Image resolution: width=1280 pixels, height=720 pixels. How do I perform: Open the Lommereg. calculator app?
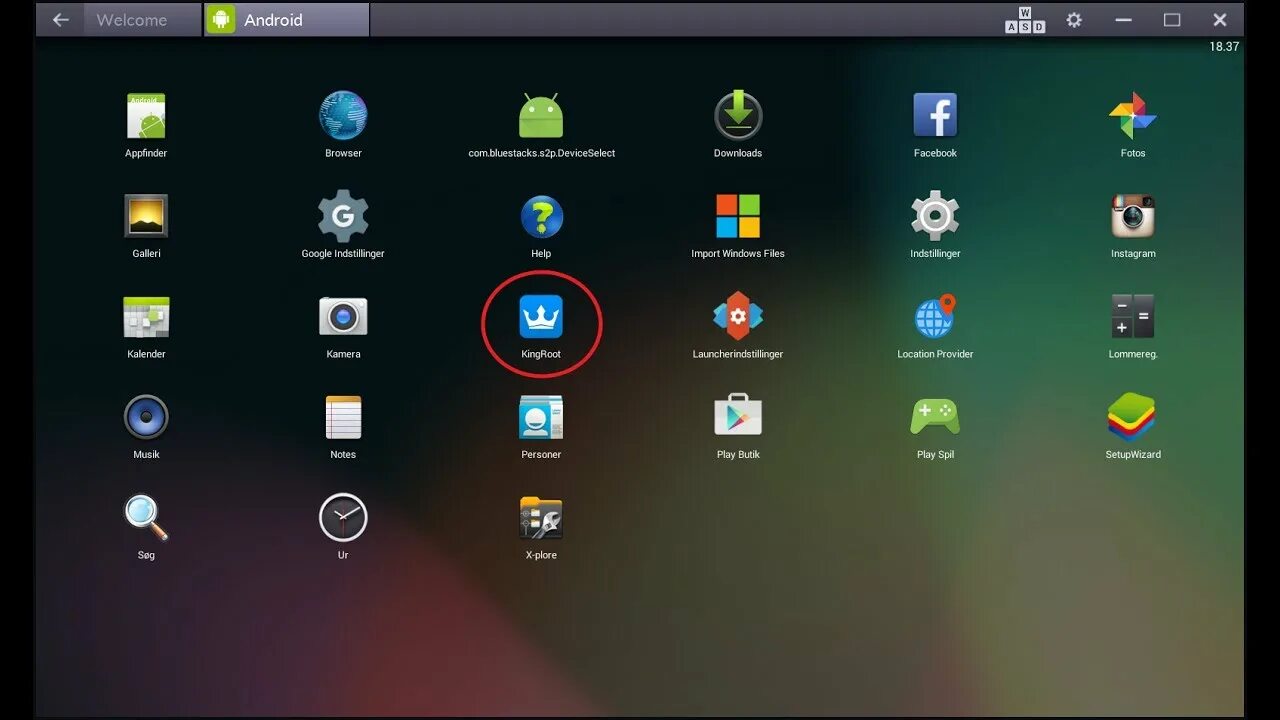(x=1133, y=317)
